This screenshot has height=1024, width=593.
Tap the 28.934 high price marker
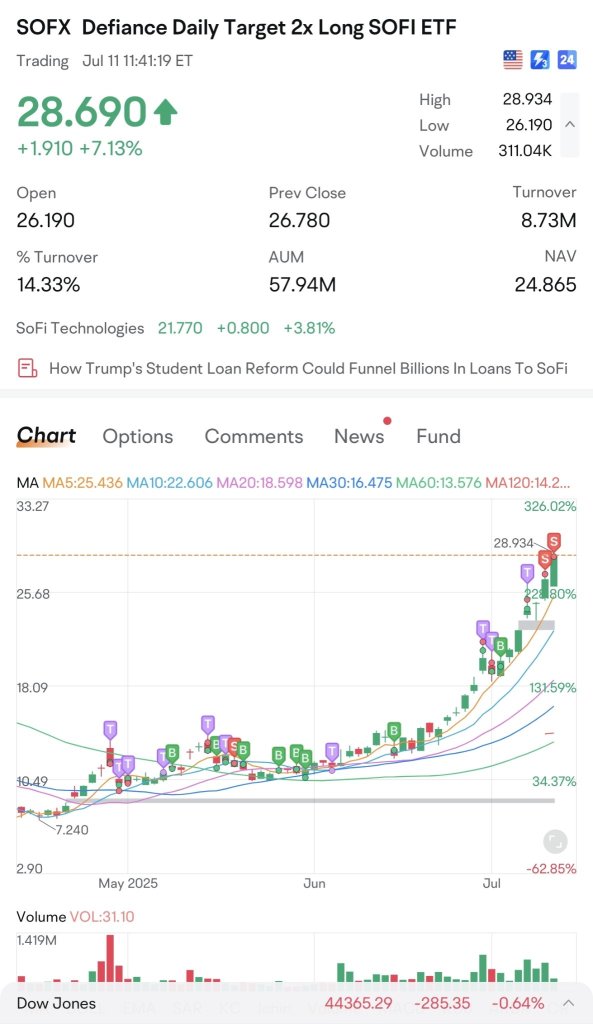tap(513, 543)
